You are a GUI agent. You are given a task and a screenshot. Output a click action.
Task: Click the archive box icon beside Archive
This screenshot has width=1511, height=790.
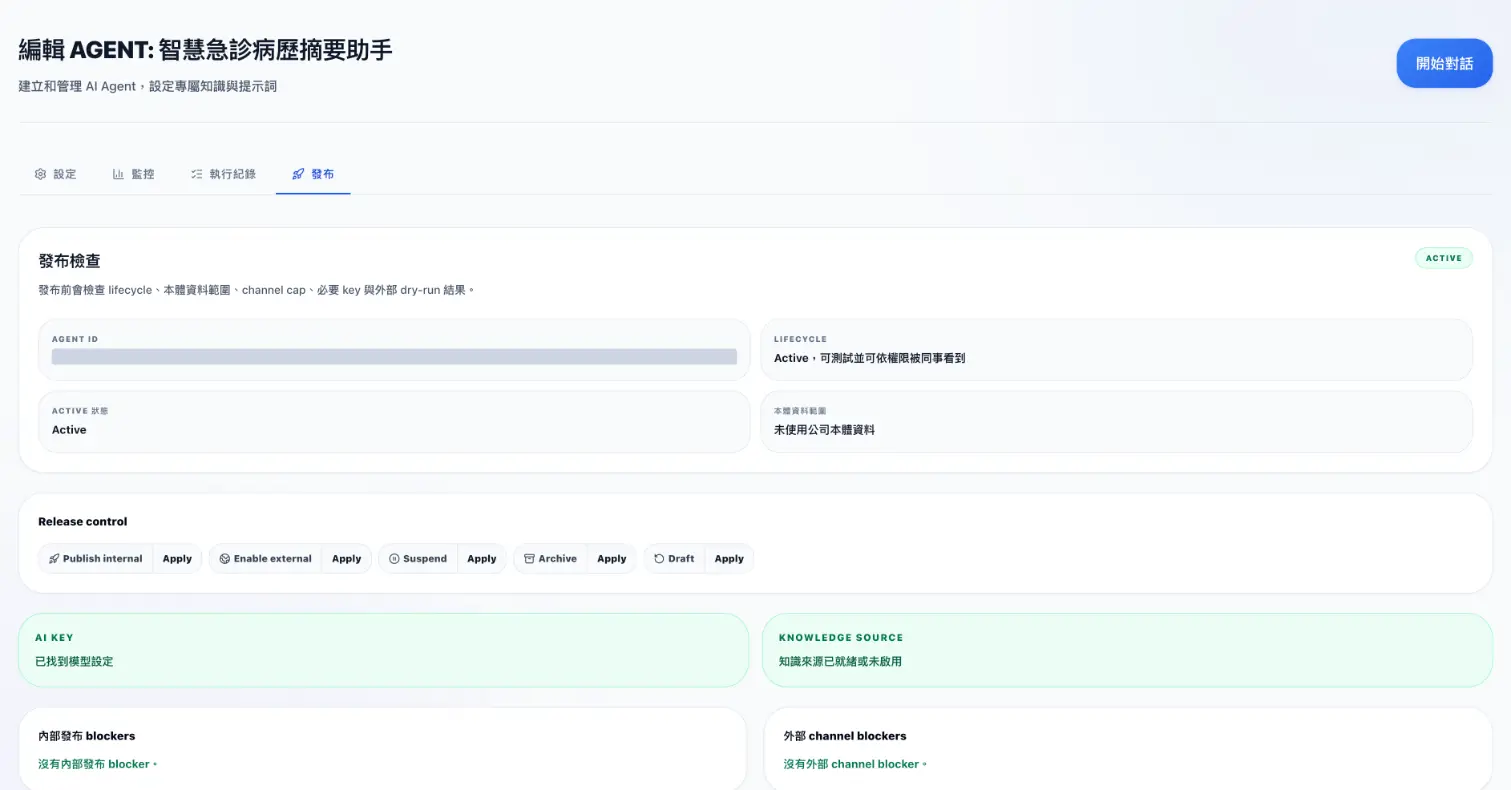point(529,559)
